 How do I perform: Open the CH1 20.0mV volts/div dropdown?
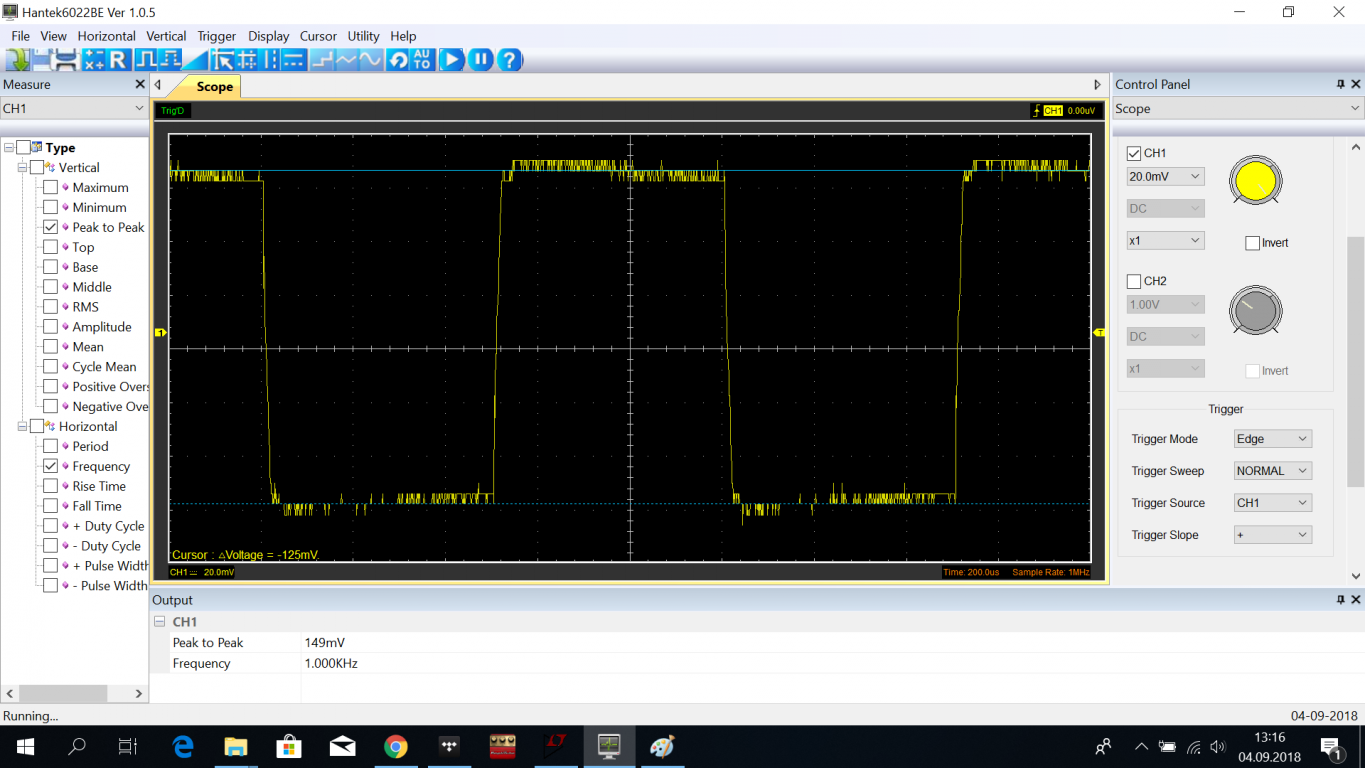tap(1165, 176)
